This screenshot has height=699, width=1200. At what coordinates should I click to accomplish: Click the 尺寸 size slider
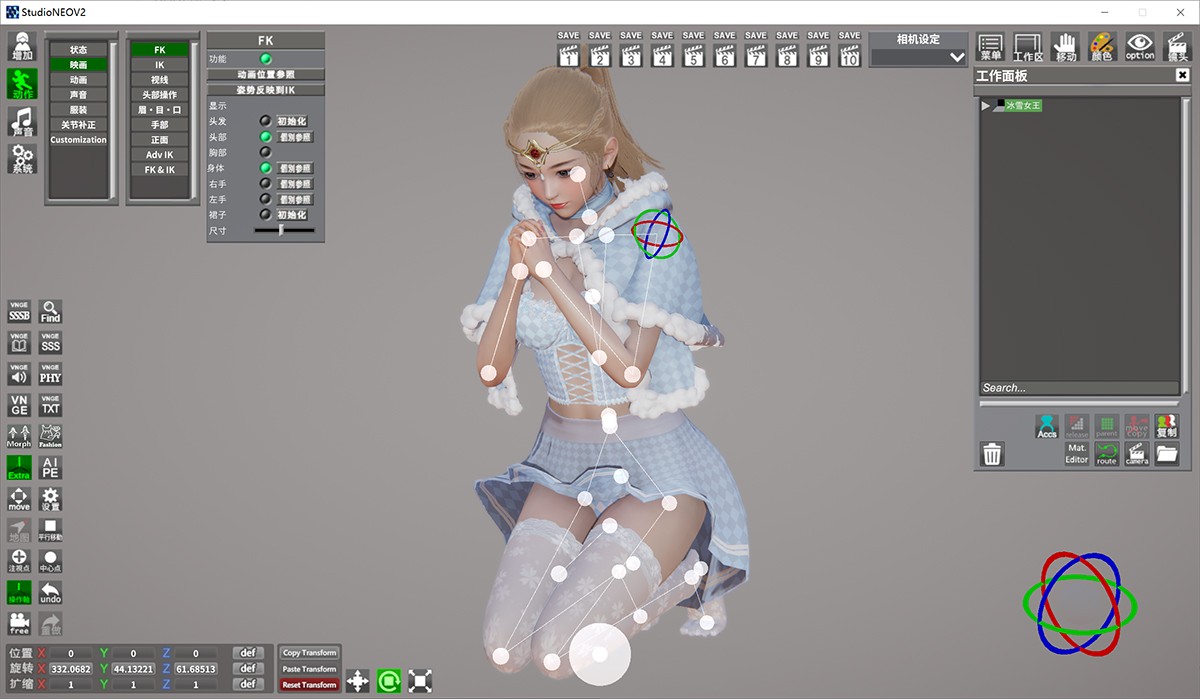coord(284,230)
